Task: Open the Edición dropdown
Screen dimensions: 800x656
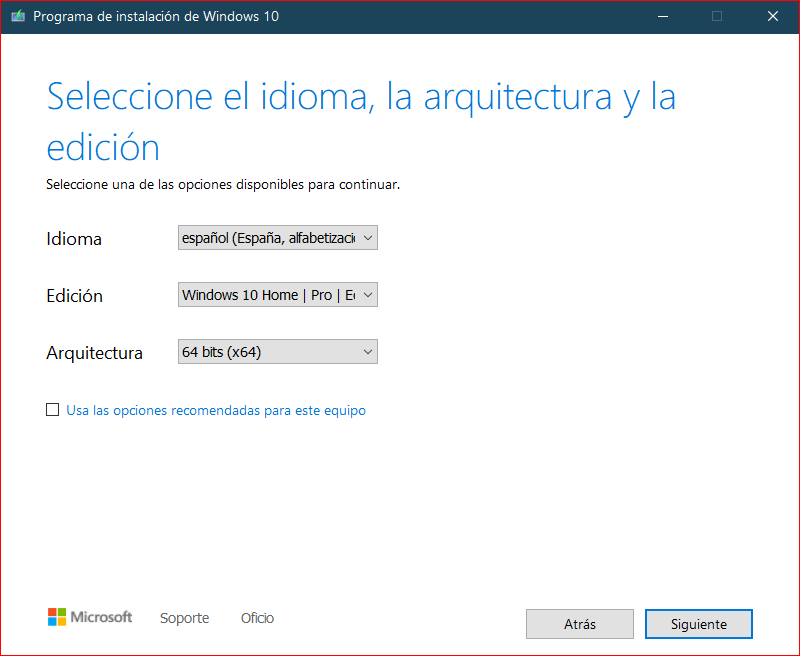Action: [x=278, y=295]
